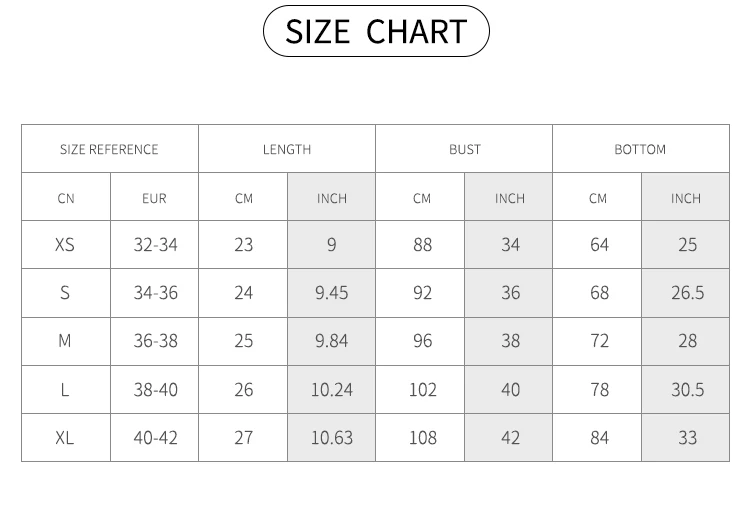Image resolution: width=750 pixels, height=527 pixels.
Task: Click the BOTTOM column header
Action: click(640, 149)
